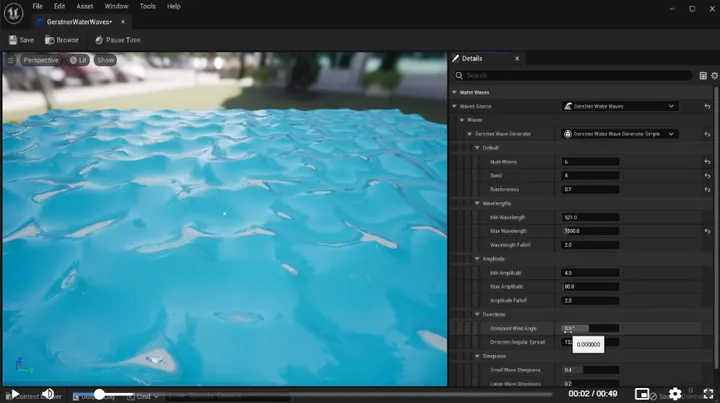
Task: Open the File menu
Action: (37, 6)
